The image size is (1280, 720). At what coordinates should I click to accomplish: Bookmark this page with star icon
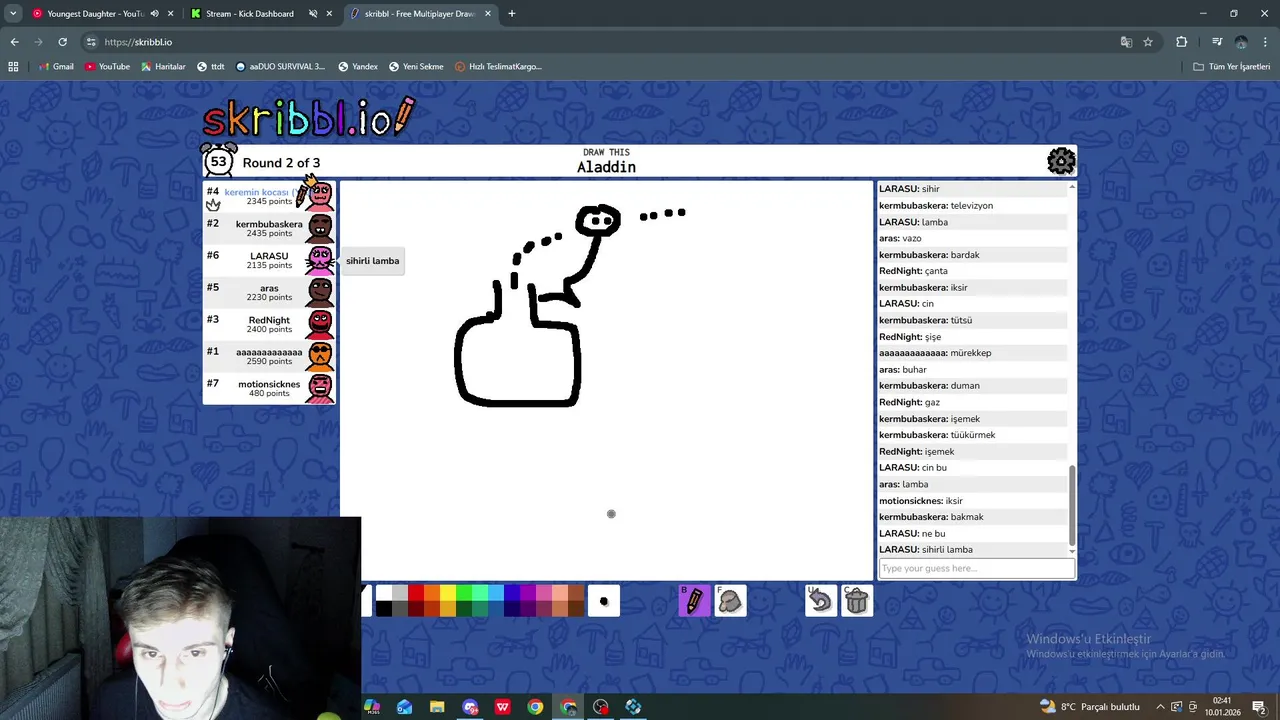coord(1148,42)
